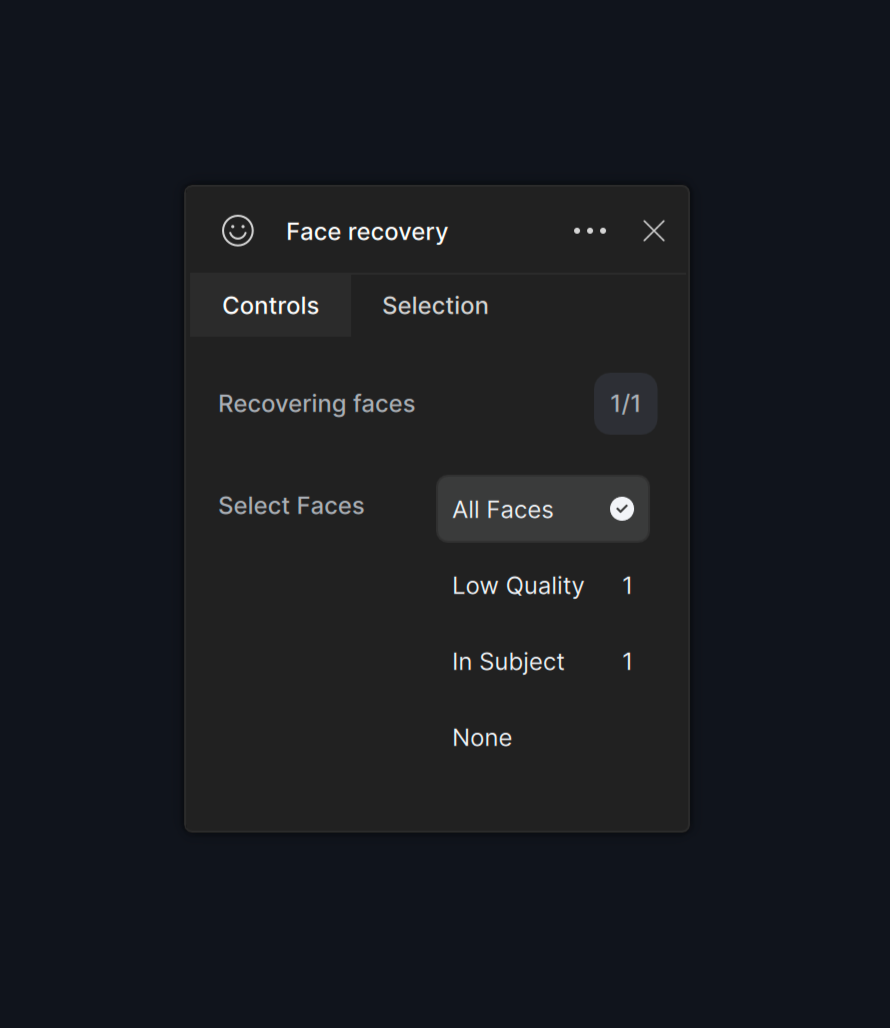Click the Face recovery panel title
The width and height of the screenshot is (890, 1028).
367,231
